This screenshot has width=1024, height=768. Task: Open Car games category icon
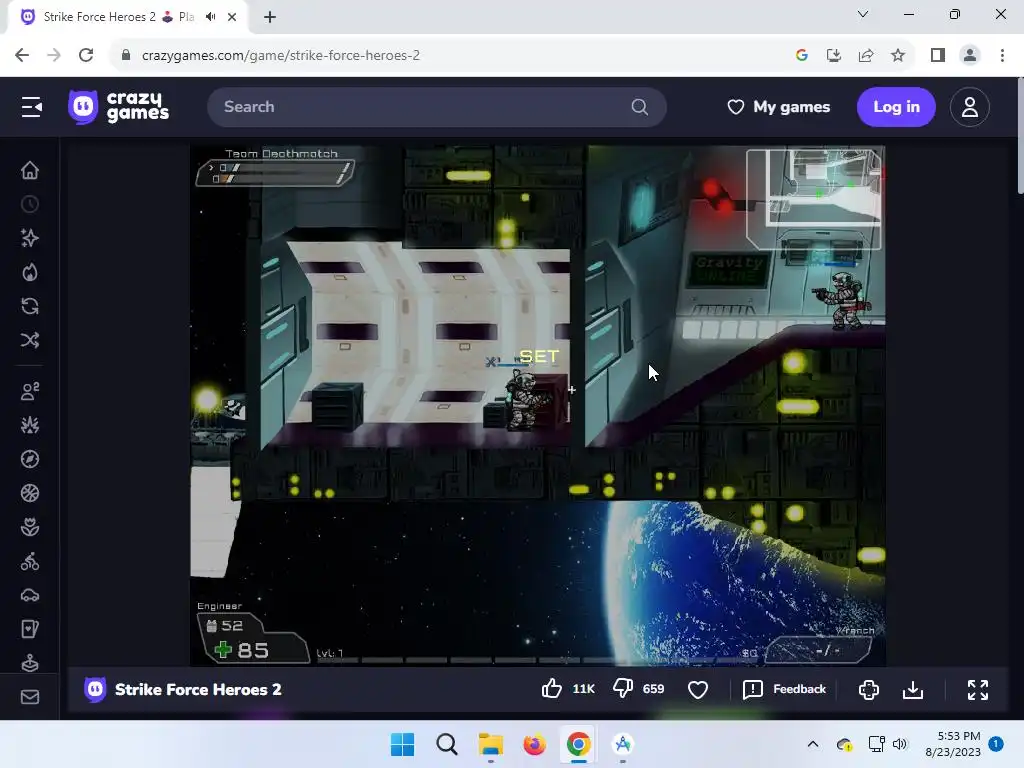(x=30, y=596)
